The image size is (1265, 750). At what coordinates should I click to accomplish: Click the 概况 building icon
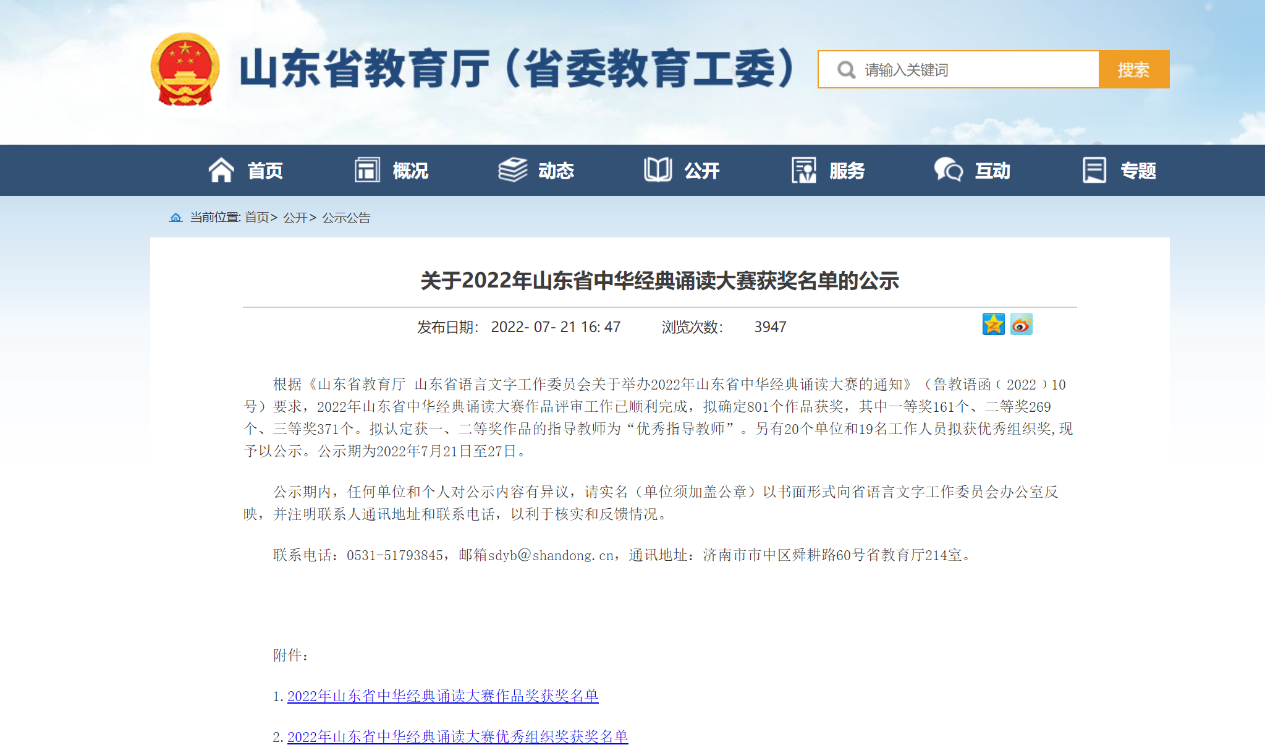[x=367, y=170]
